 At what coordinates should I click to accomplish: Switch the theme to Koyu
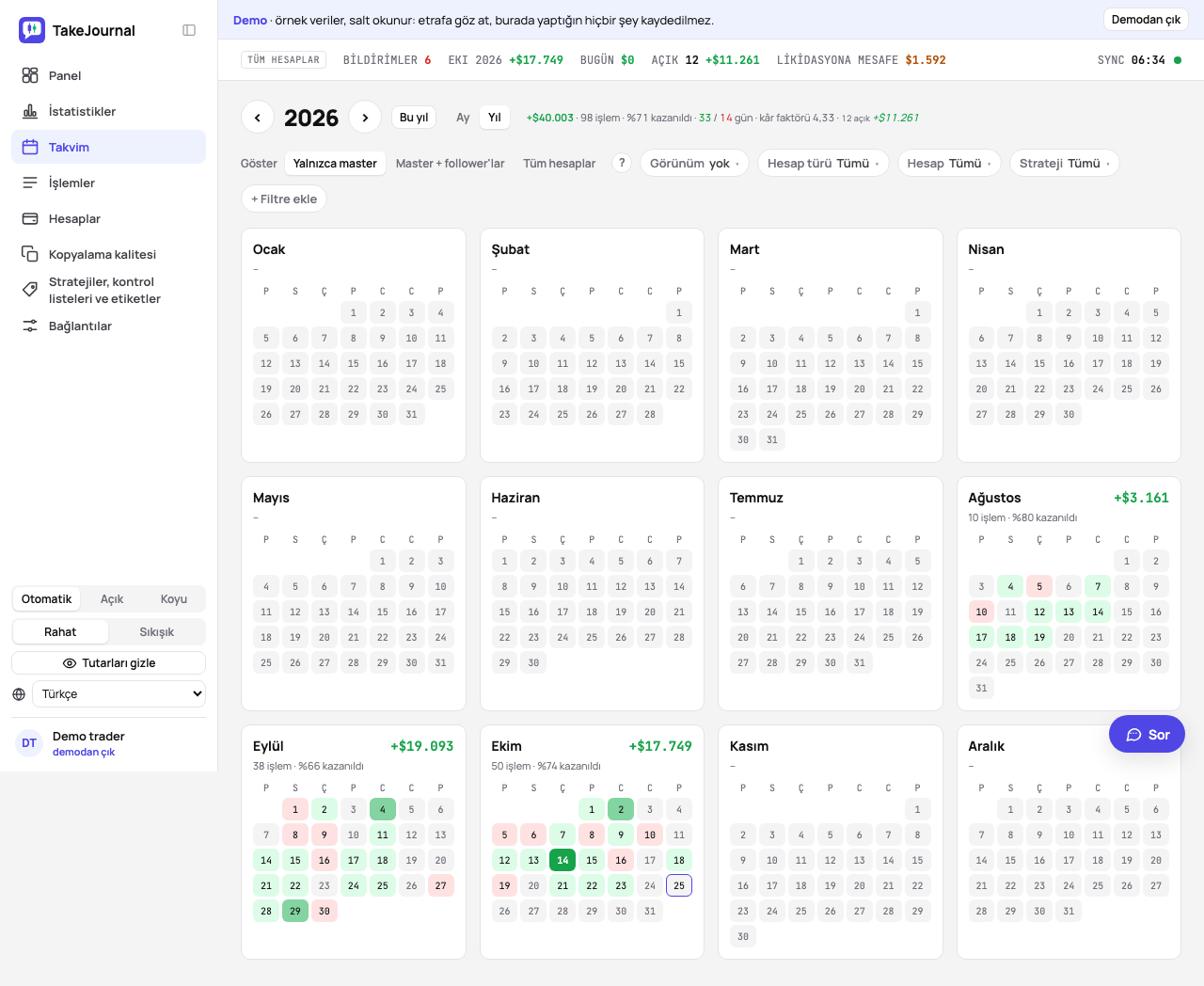(173, 599)
